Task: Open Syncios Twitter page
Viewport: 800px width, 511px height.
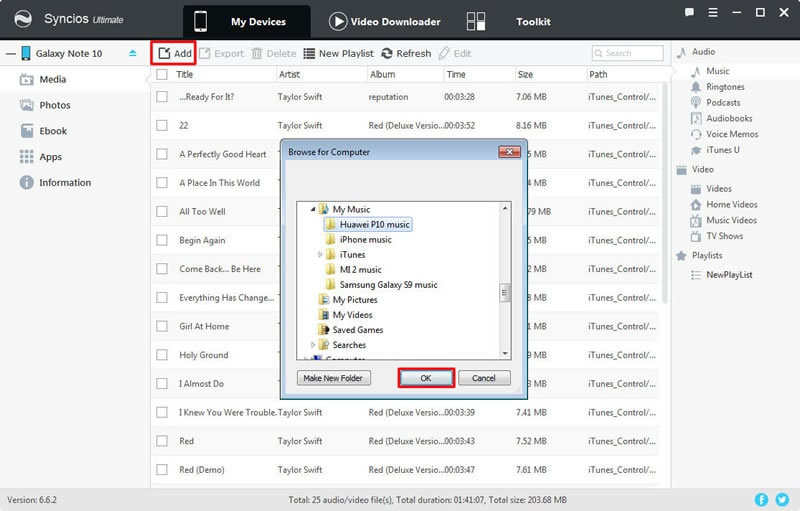Action: pos(782,500)
